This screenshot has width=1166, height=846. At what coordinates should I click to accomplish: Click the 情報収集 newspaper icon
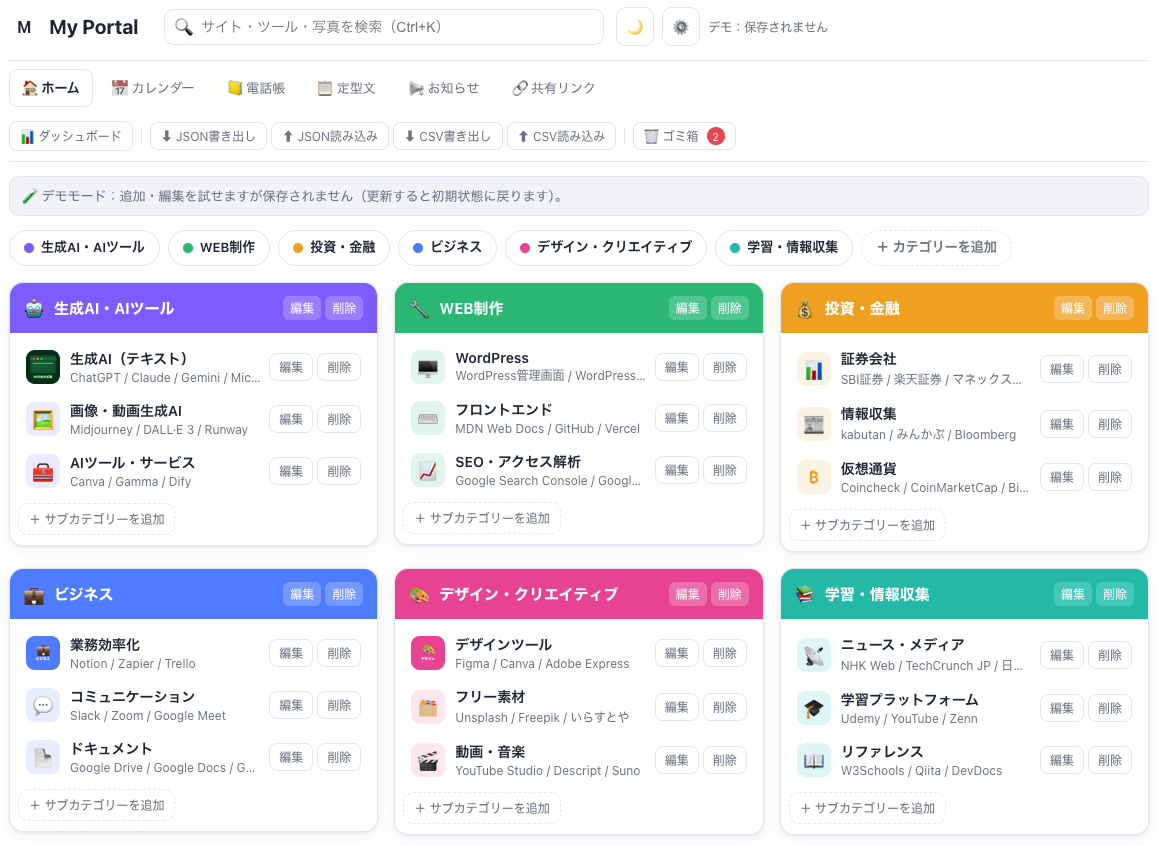814,424
